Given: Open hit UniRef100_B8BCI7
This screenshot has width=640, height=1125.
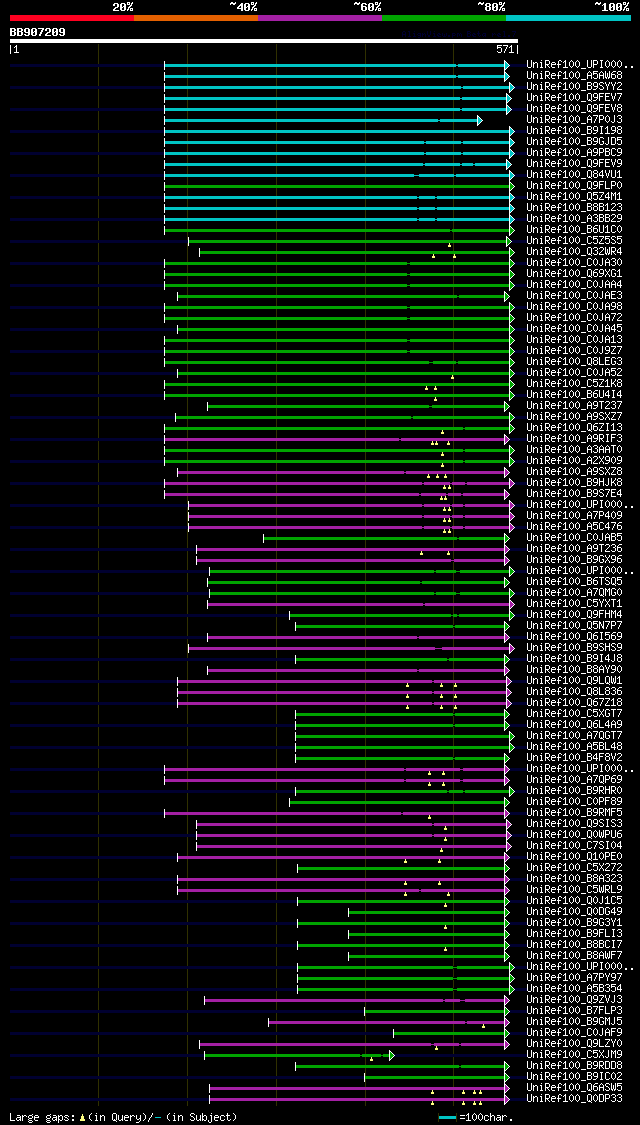Looking at the screenshot, I should 575,945.
